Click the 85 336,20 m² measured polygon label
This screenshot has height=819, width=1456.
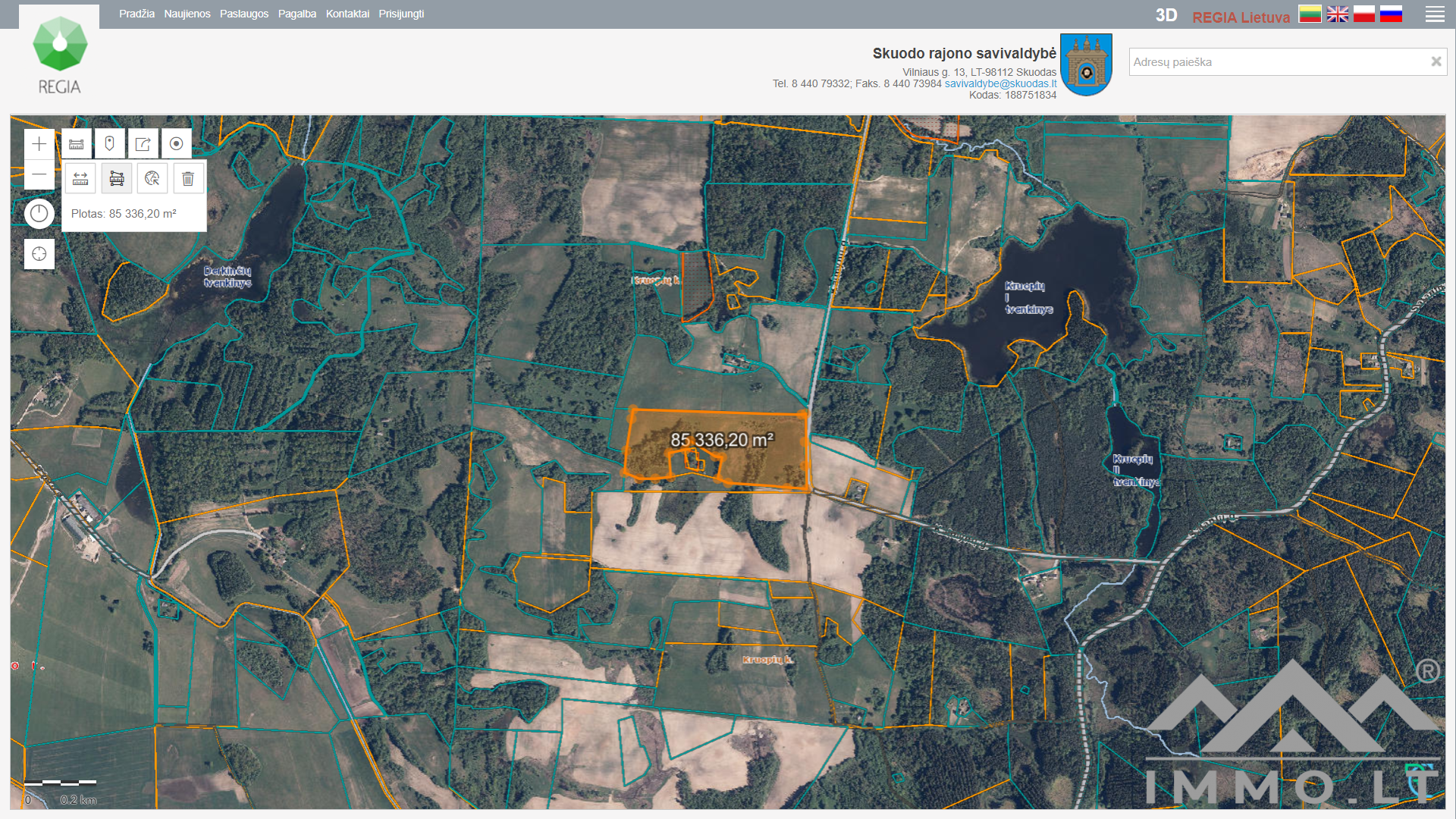tap(722, 441)
